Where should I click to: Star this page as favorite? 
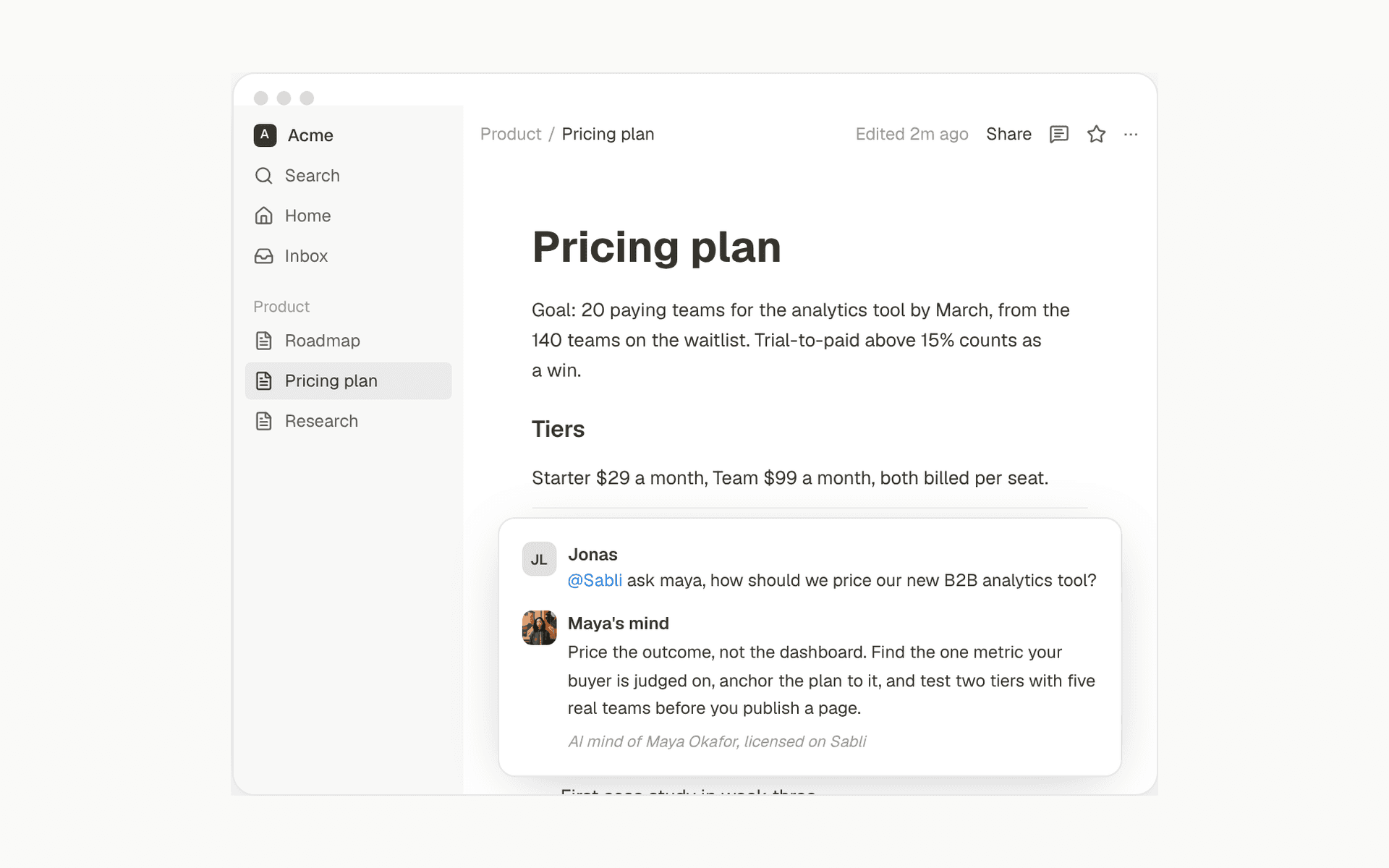tap(1097, 134)
